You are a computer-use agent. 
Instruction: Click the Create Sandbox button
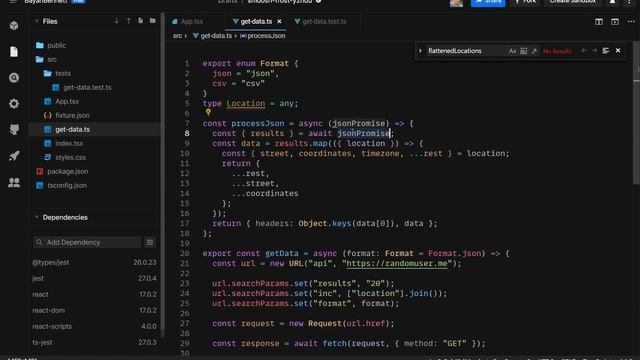click(x=573, y=2)
